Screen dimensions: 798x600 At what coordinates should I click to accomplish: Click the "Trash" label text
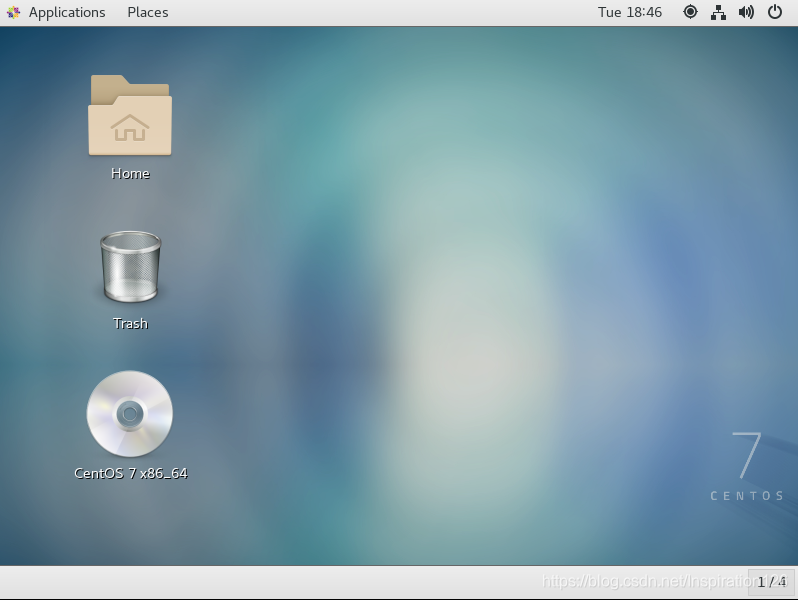130,324
